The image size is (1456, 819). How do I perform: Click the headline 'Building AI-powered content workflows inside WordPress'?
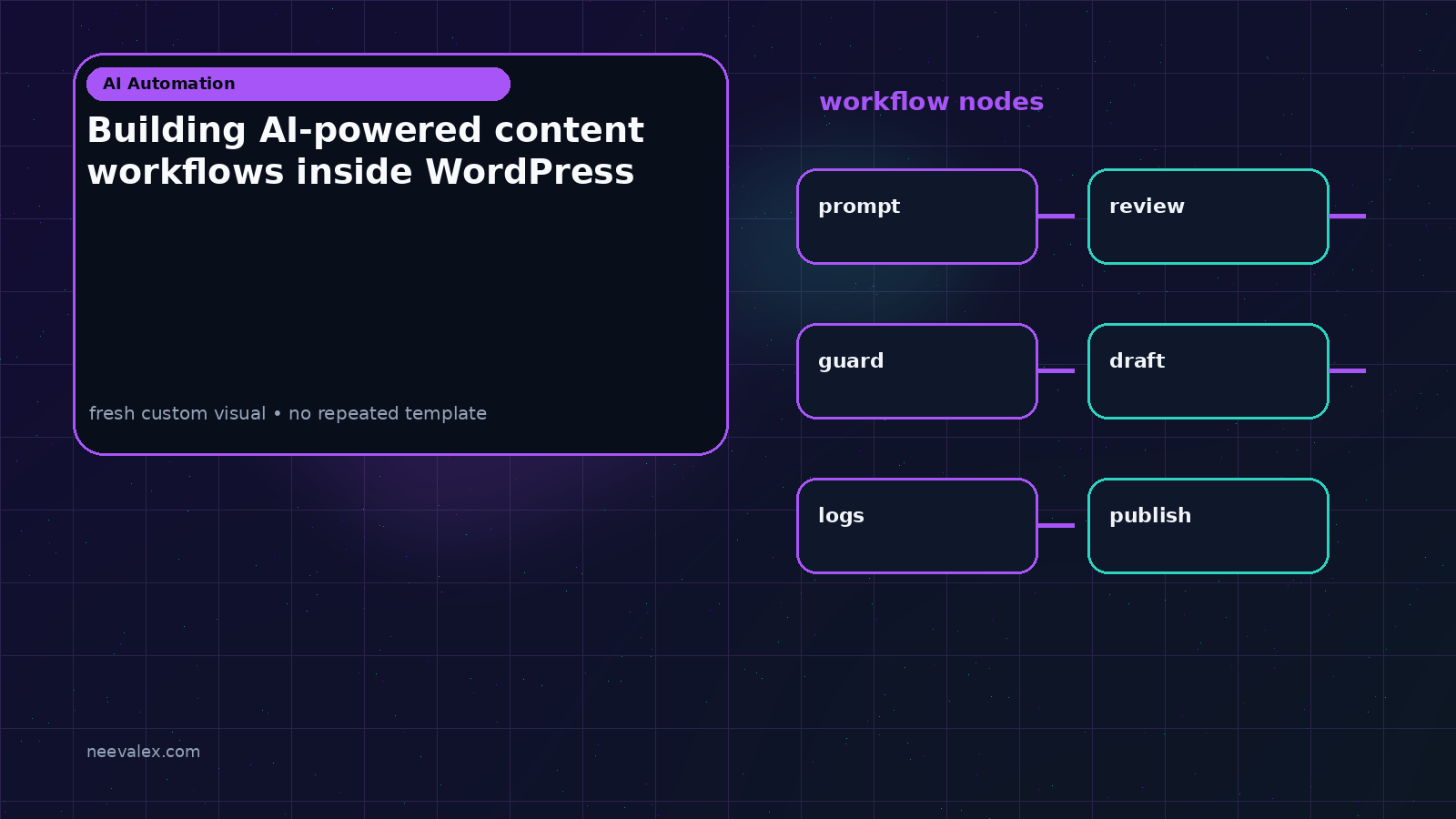(366, 150)
